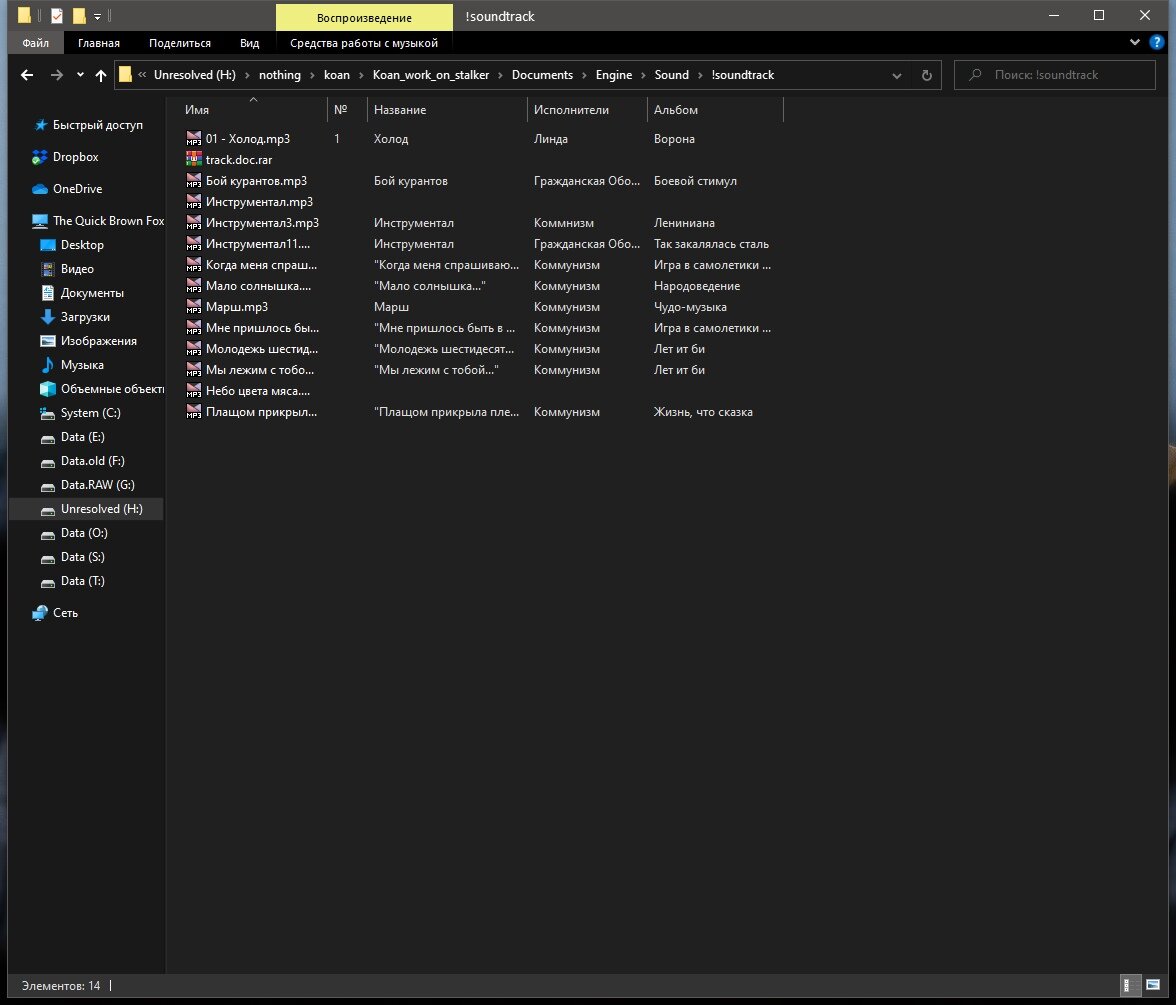The height and width of the screenshot is (1005, 1176).
Task: Go back with the left arrow
Action: (27, 75)
